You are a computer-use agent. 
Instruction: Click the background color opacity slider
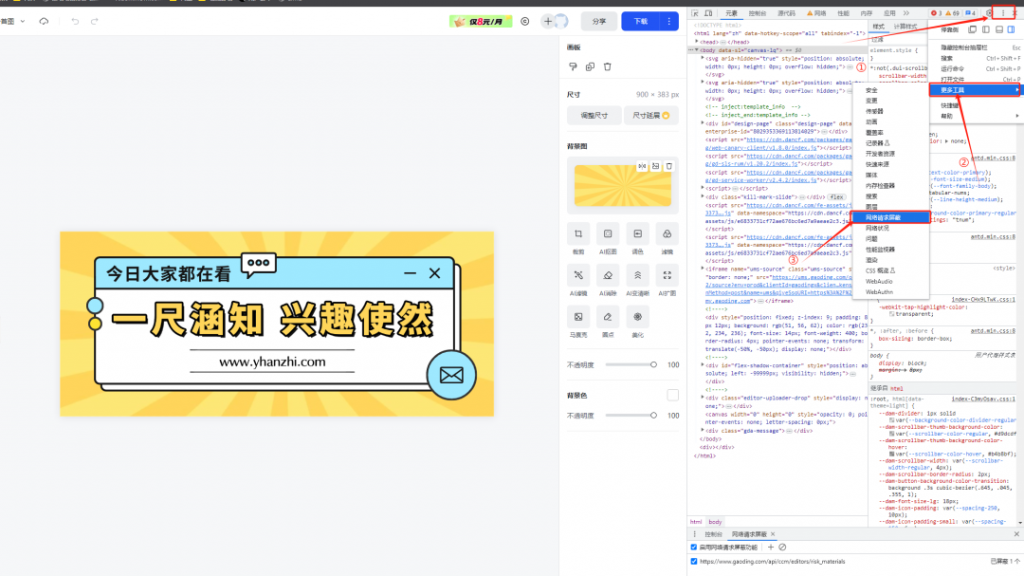click(631, 415)
